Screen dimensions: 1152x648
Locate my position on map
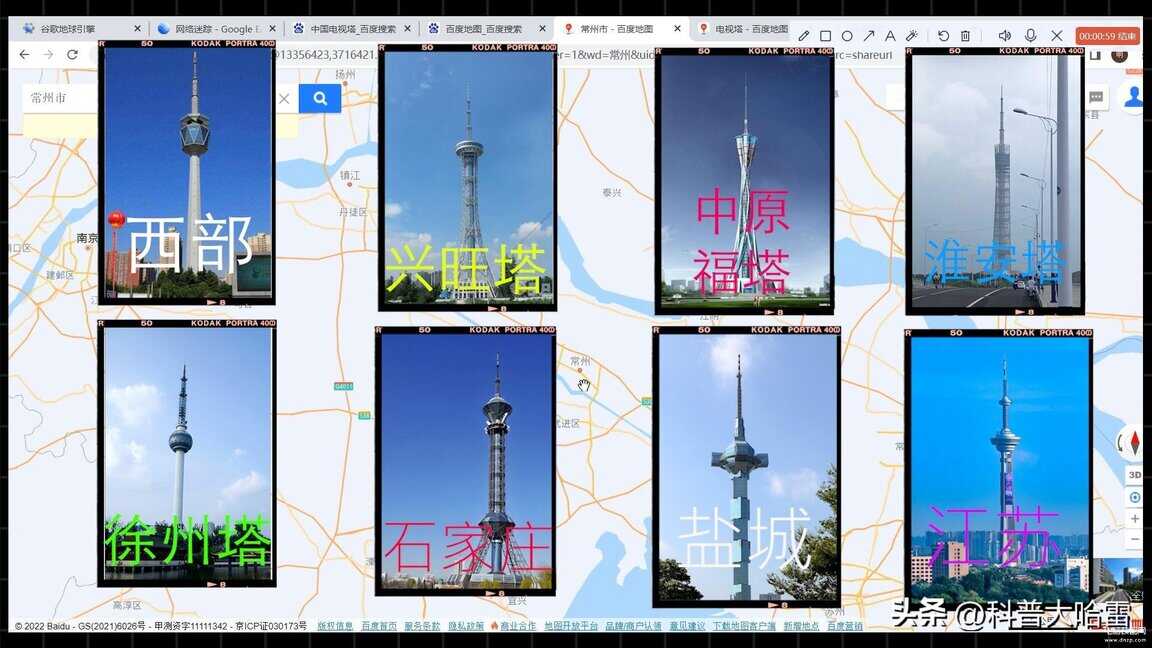click(x=1134, y=497)
